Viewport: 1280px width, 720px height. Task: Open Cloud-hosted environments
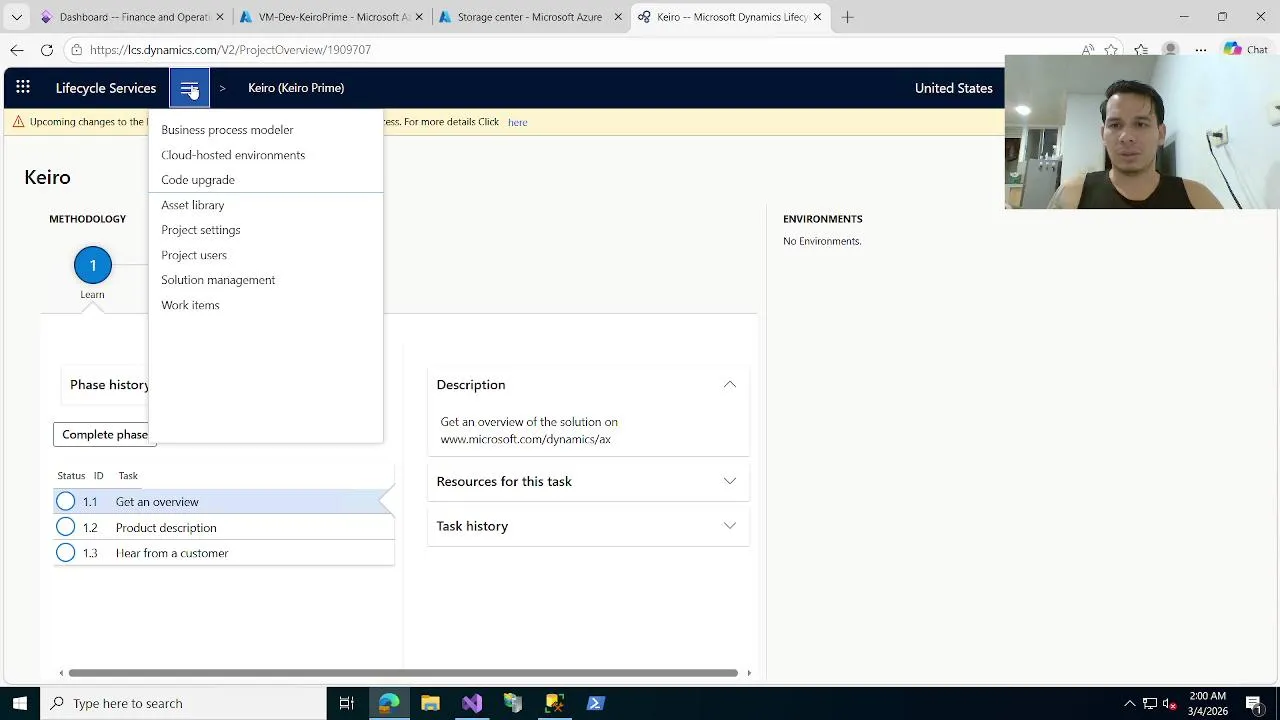tap(233, 155)
